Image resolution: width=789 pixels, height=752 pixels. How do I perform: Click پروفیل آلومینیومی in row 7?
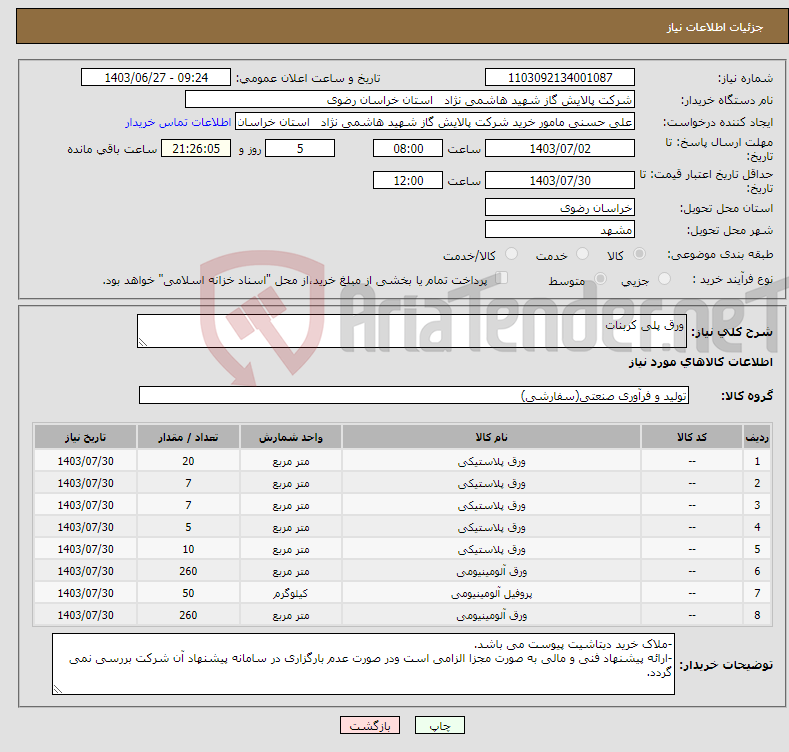point(491,593)
